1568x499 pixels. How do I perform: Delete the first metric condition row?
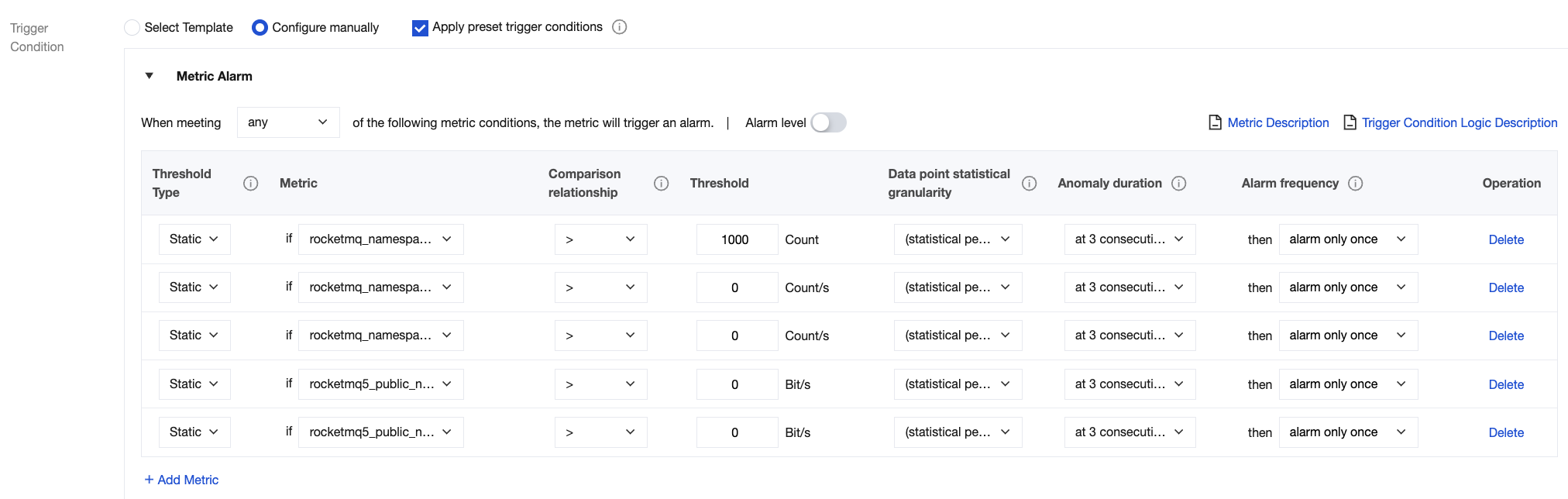(x=1505, y=240)
